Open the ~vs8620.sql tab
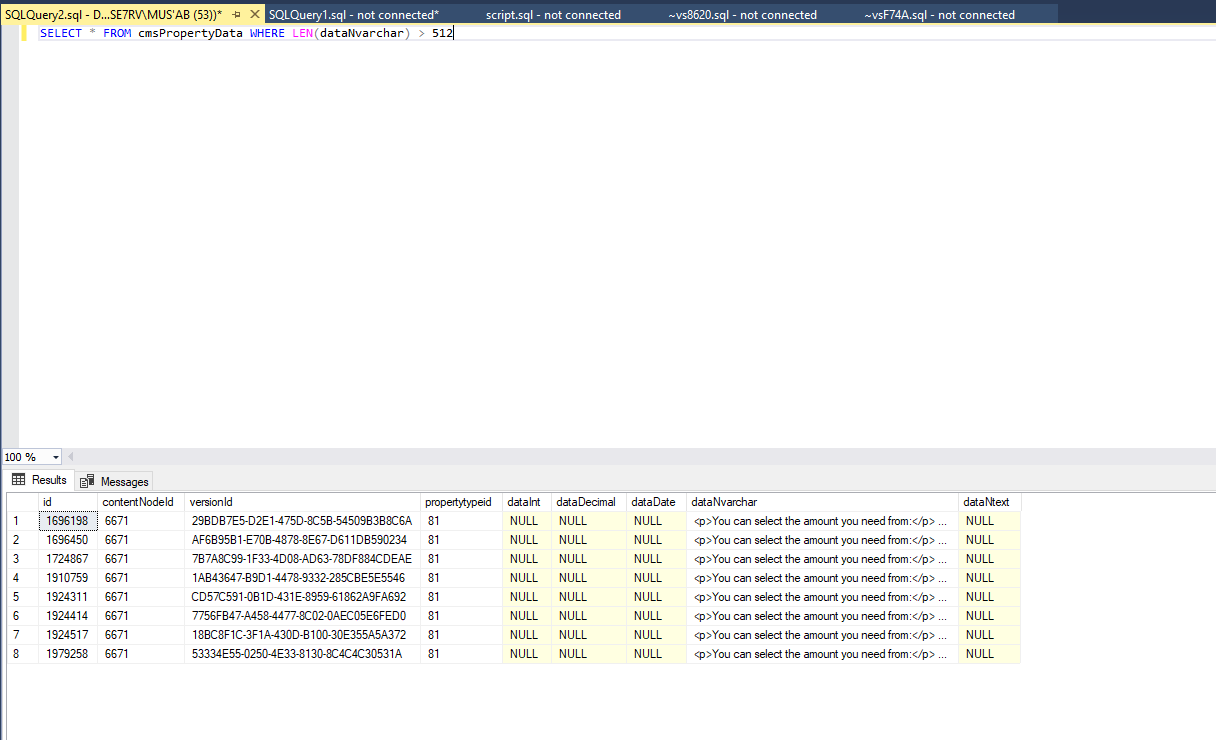This screenshot has width=1216, height=740. [x=743, y=15]
